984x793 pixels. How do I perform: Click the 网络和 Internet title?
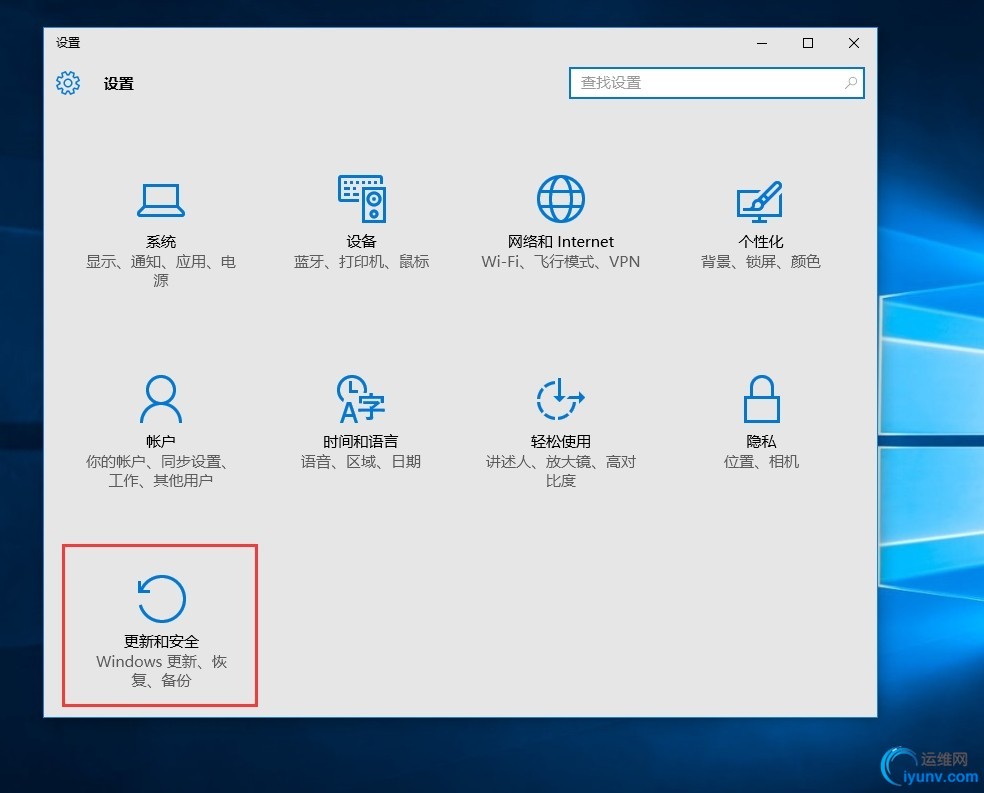560,242
